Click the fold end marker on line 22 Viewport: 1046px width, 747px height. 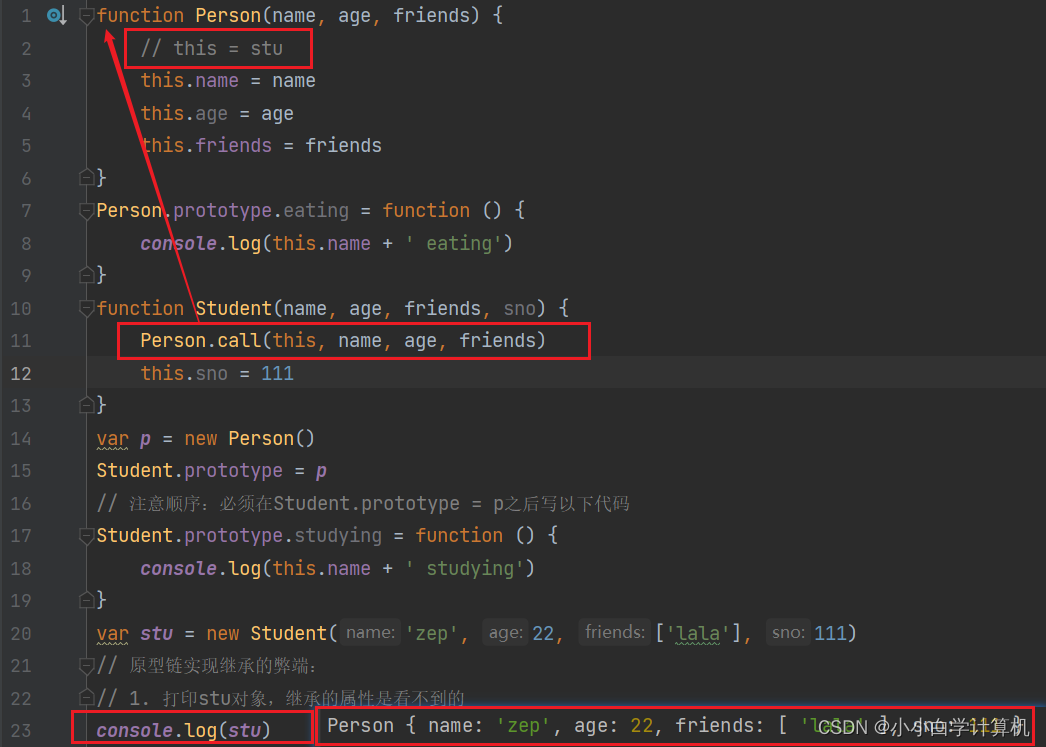86,698
